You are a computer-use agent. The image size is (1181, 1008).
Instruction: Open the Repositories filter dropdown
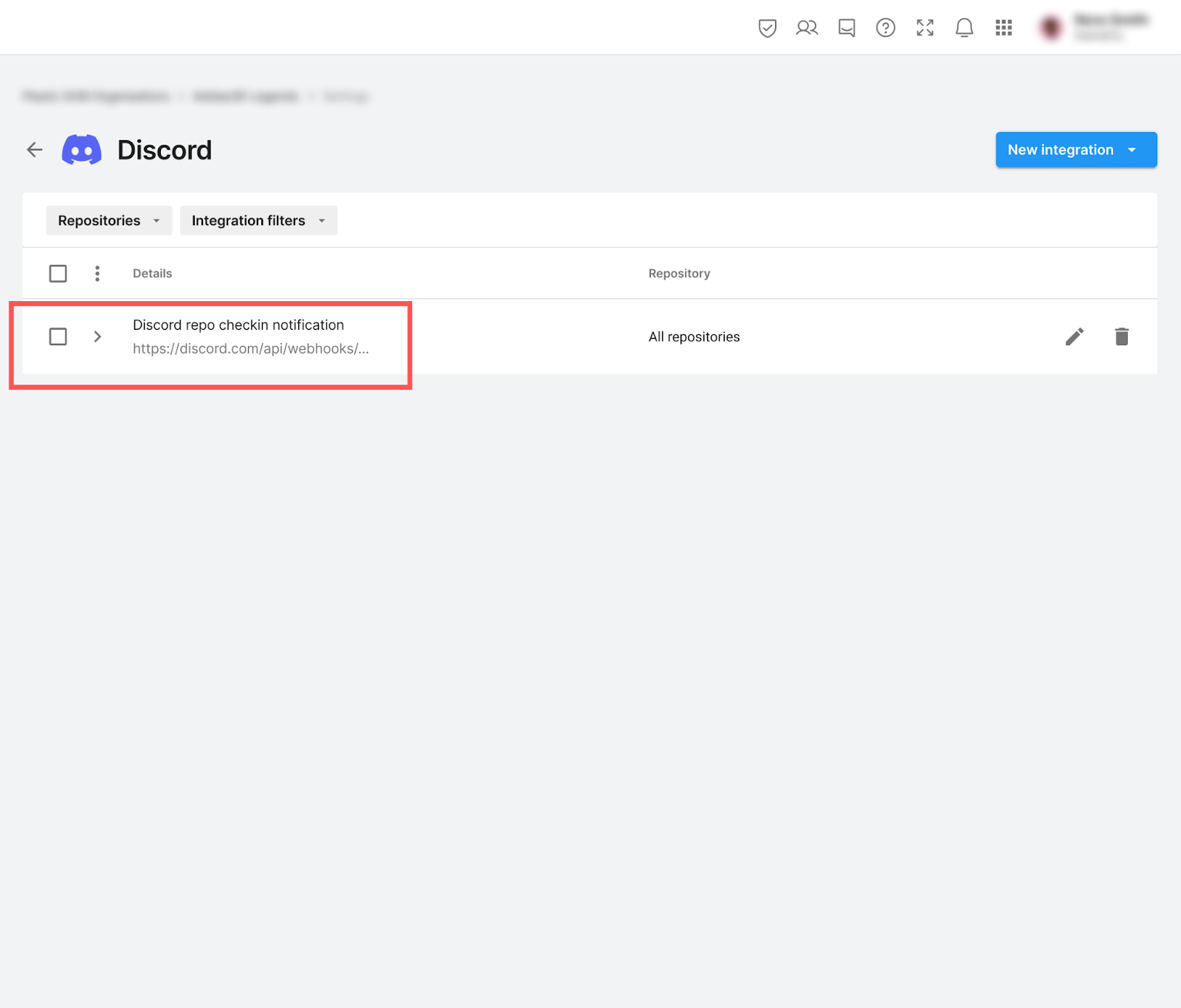pos(109,221)
